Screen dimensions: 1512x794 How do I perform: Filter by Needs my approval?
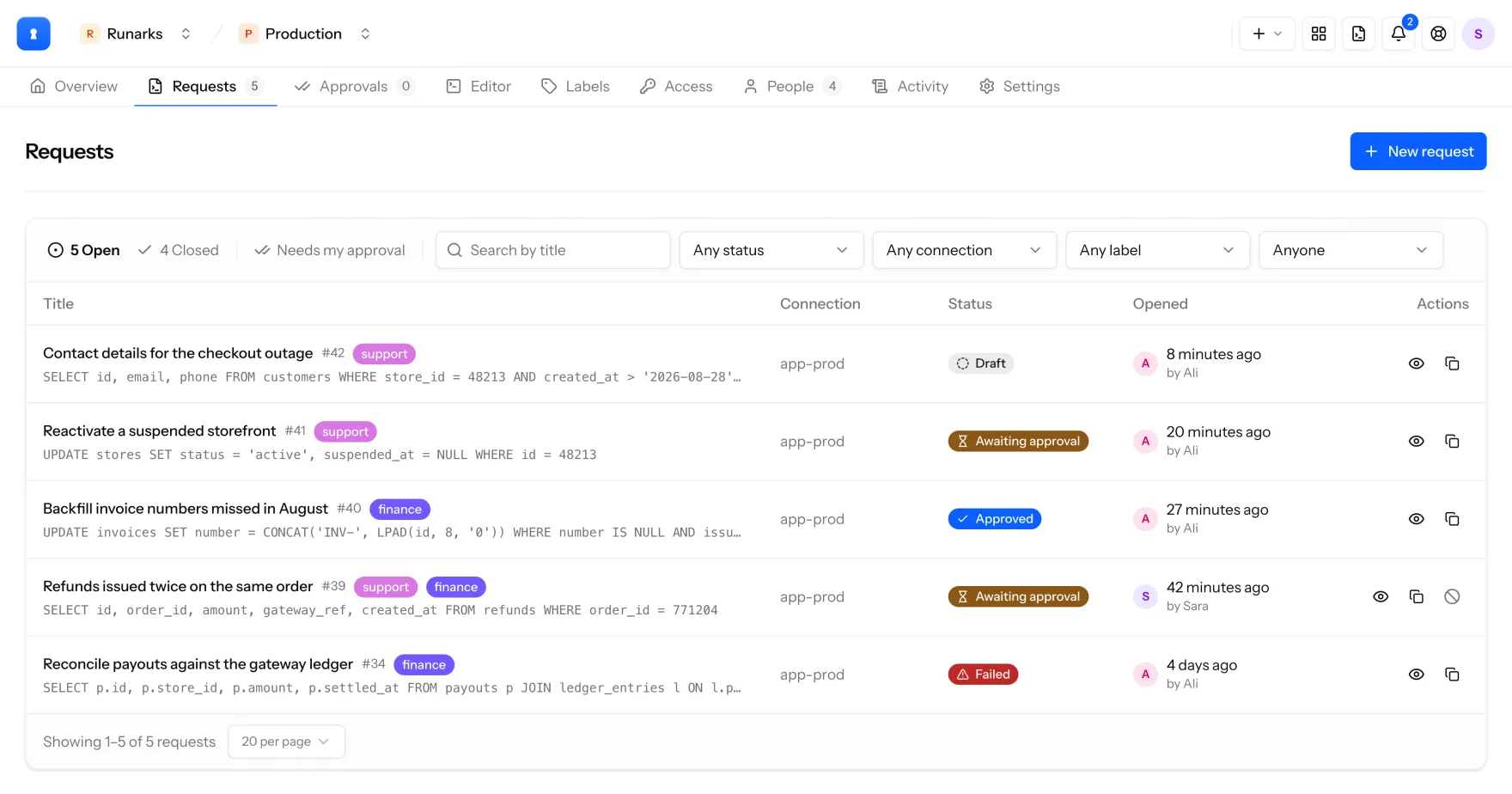pos(330,250)
